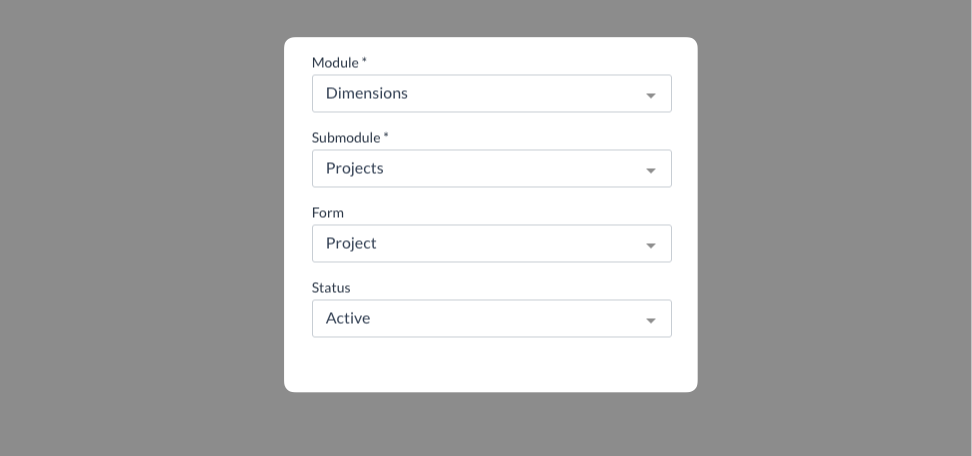Click the selected value text "Dimensions"
The height and width of the screenshot is (456, 972).
(367, 93)
